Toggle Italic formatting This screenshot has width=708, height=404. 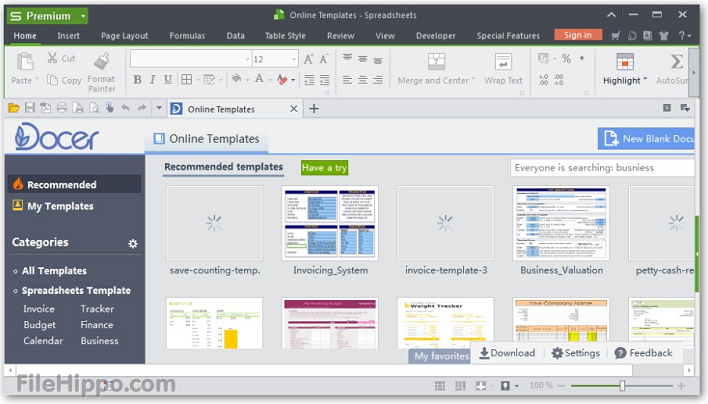[x=153, y=80]
